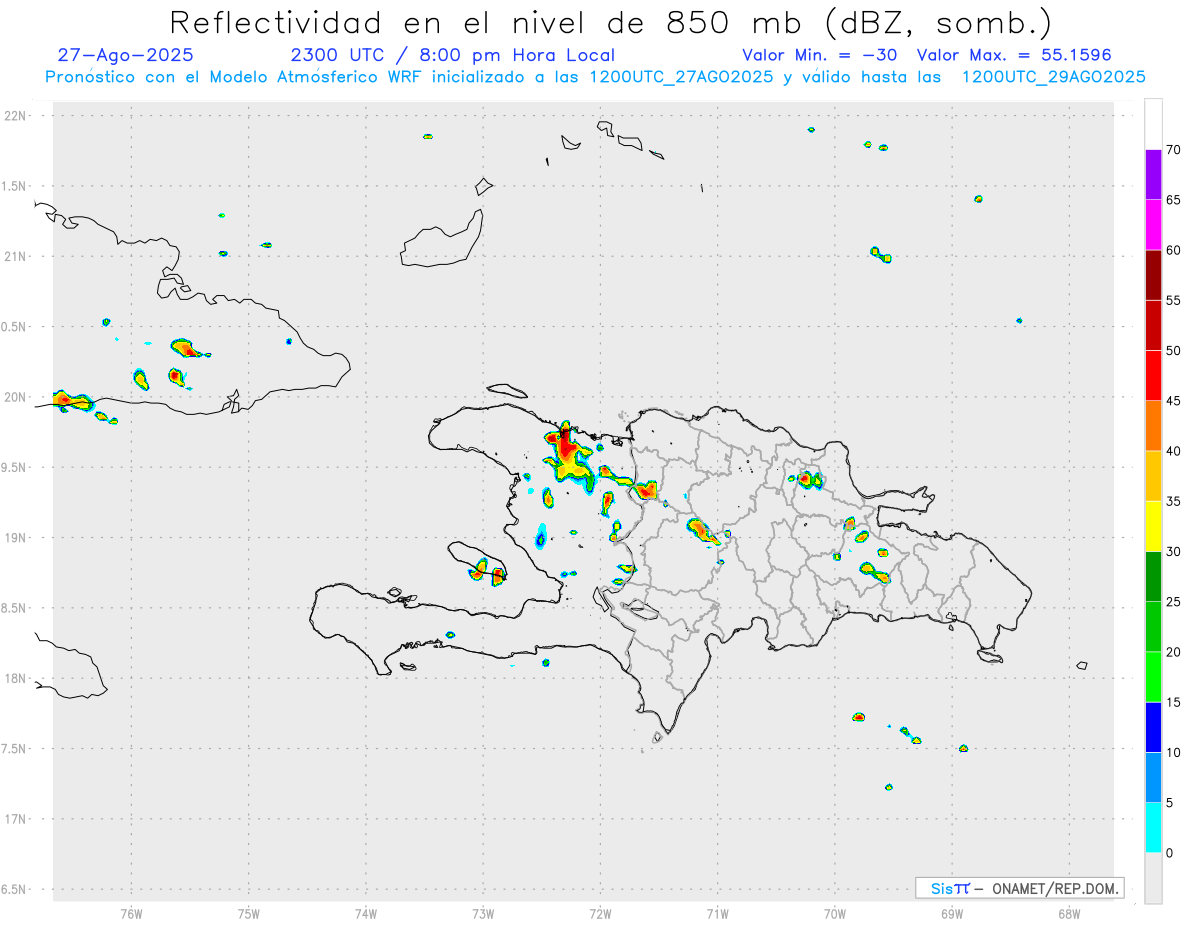Click the bright red 45–50 dBZ segment
This screenshot has height=927, width=1200.
click(1153, 376)
